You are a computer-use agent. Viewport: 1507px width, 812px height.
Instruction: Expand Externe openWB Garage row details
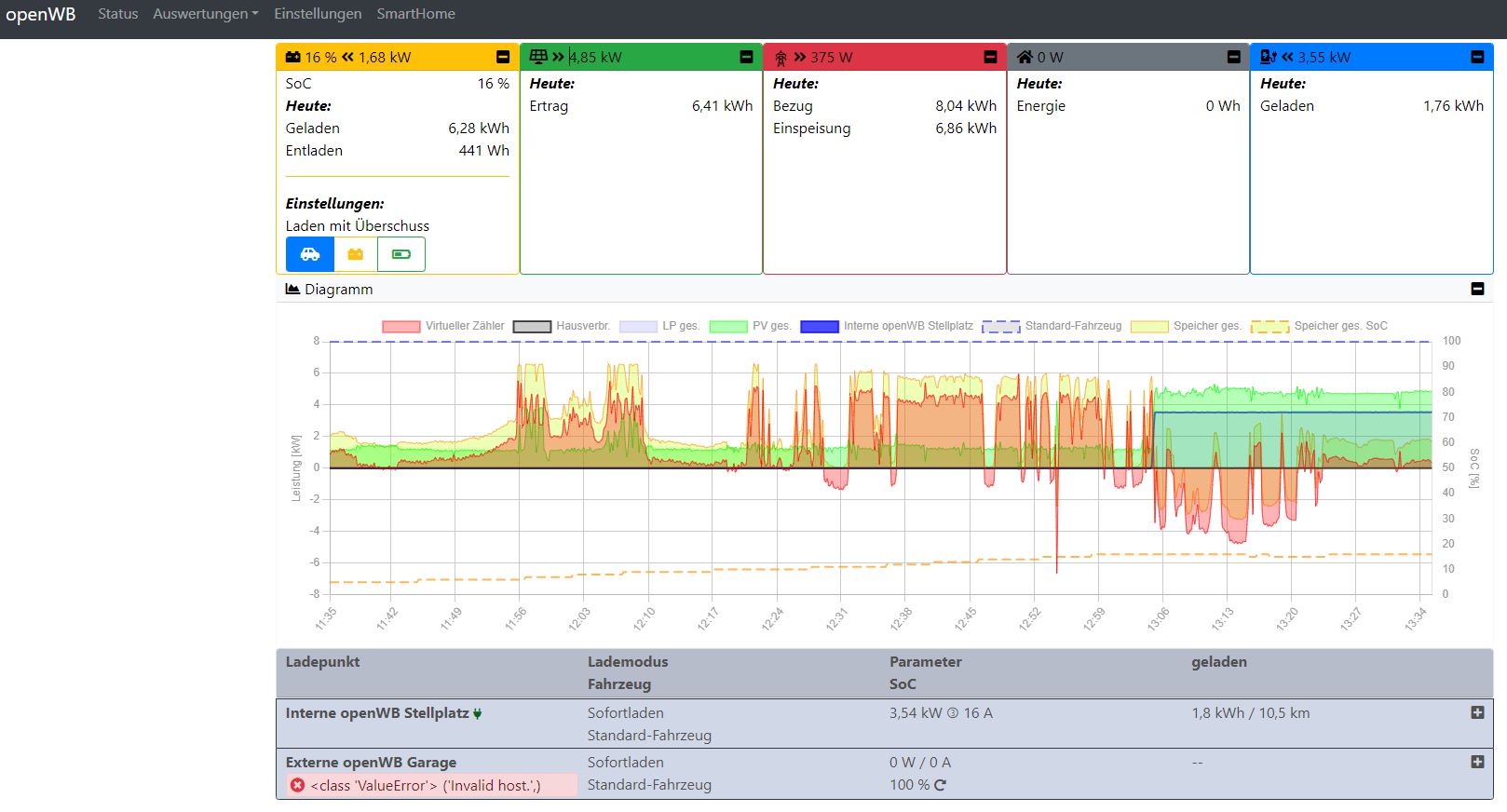(x=1477, y=762)
